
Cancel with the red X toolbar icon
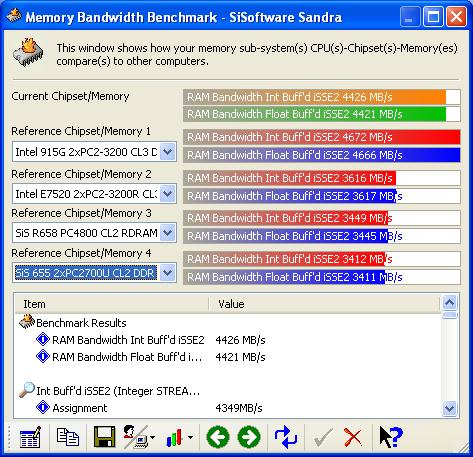tap(353, 437)
